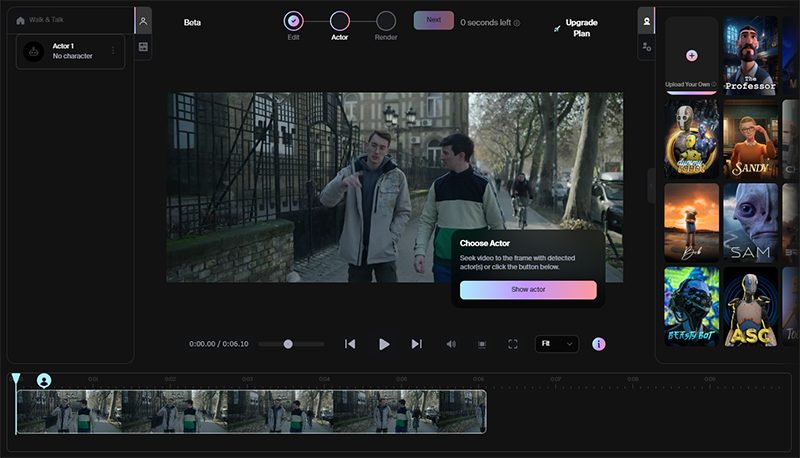The image size is (800, 458).
Task: Toggle fullscreen preview mode
Action: click(513, 344)
